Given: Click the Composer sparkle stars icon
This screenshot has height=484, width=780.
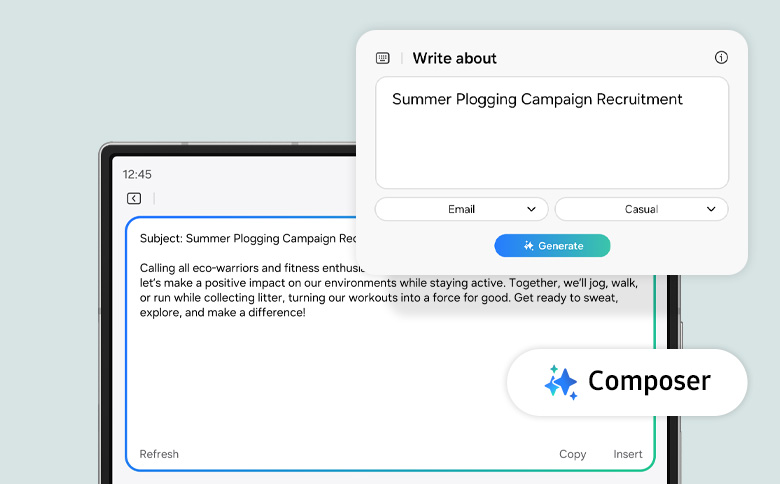Looking at the screenshot, I should pos(561,382).
